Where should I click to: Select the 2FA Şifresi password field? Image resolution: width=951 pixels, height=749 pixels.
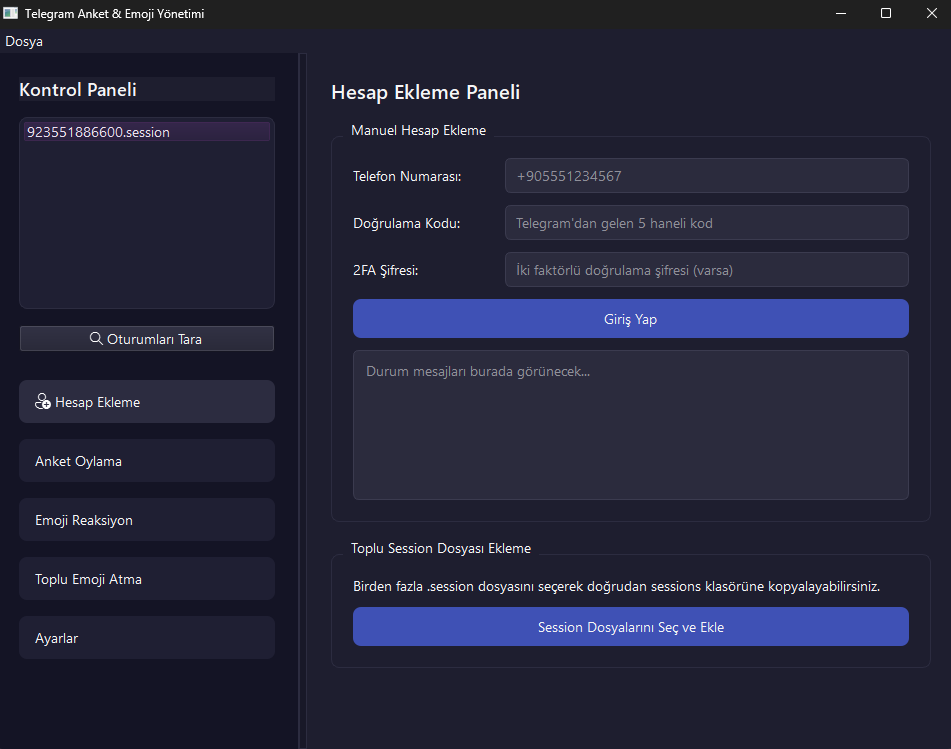point(706,270)
